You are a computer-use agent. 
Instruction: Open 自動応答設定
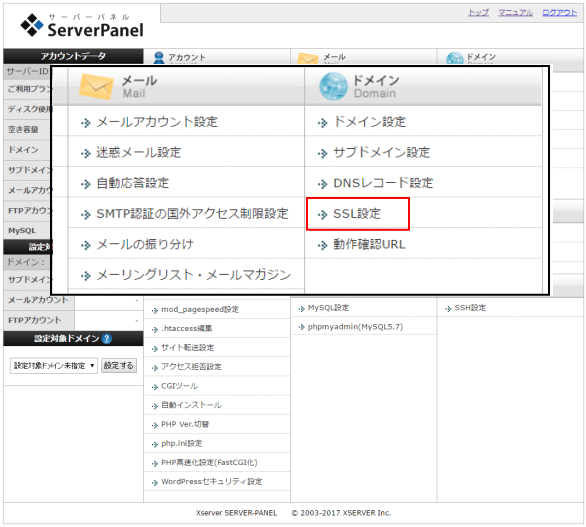click(x=133, y=183)
